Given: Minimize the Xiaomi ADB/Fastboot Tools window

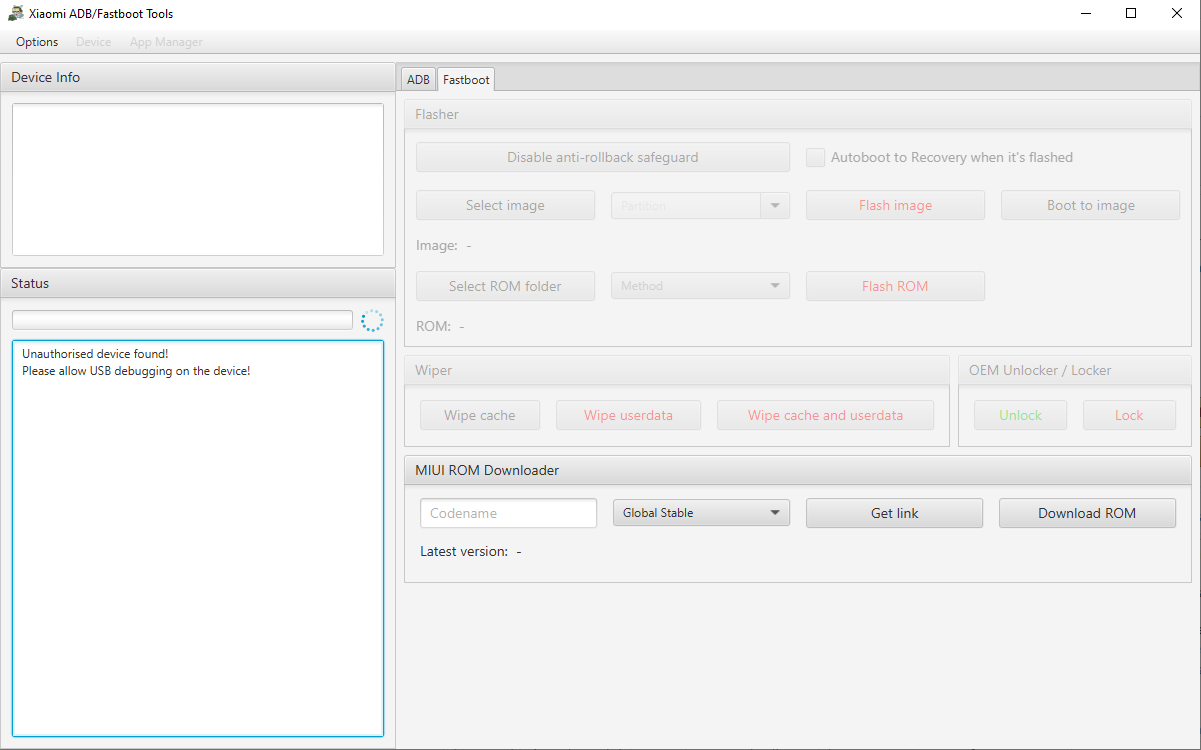Looking at the screenshot, I should tap(1085, 14).
